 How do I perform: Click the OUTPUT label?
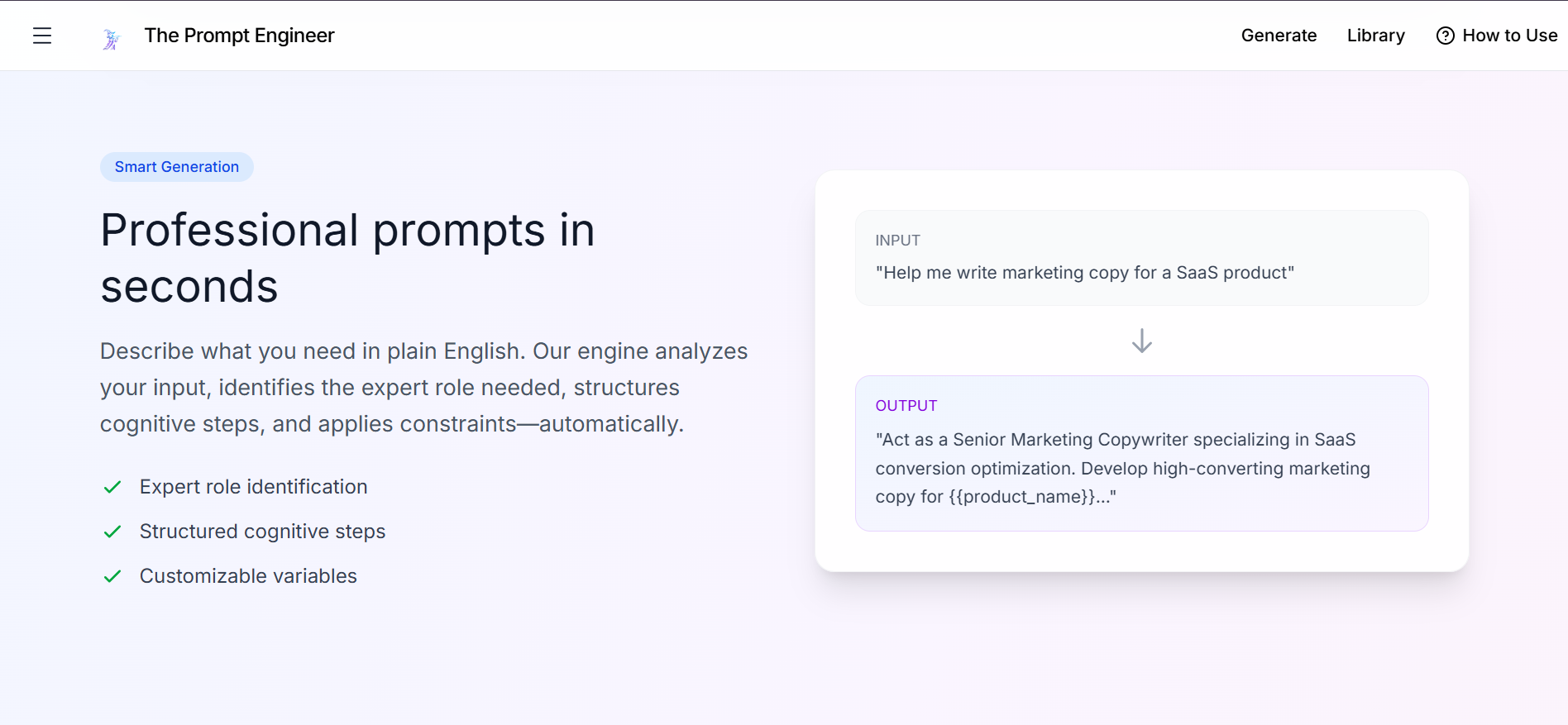(906, 406)
